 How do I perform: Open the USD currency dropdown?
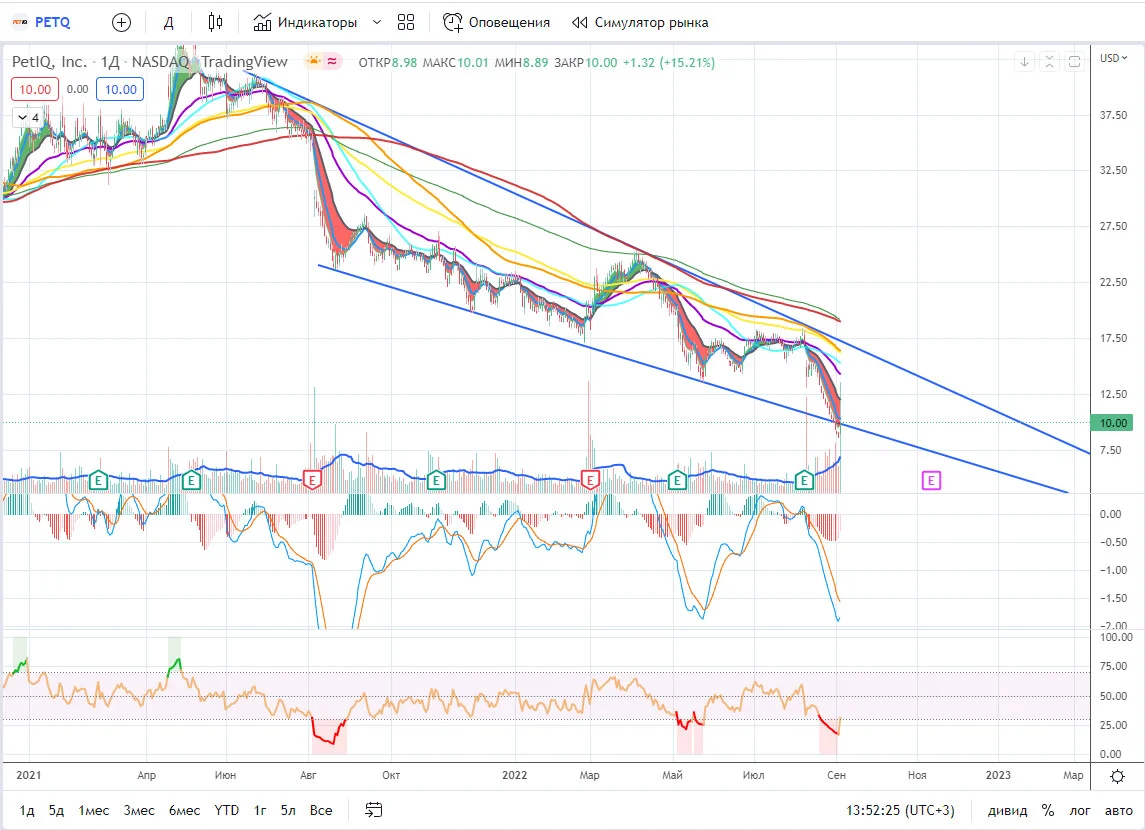click(x=1114, y=58)
